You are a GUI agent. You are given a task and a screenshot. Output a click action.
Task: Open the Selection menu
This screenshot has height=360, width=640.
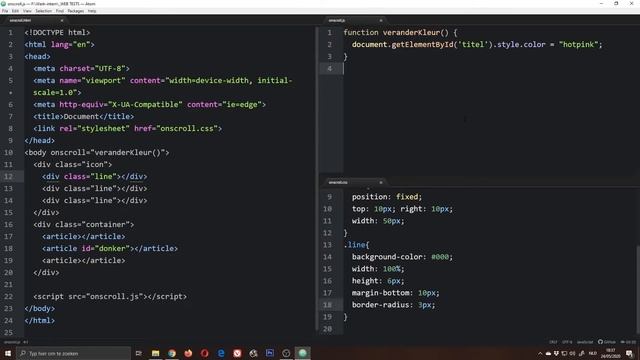tap(43, 11)
